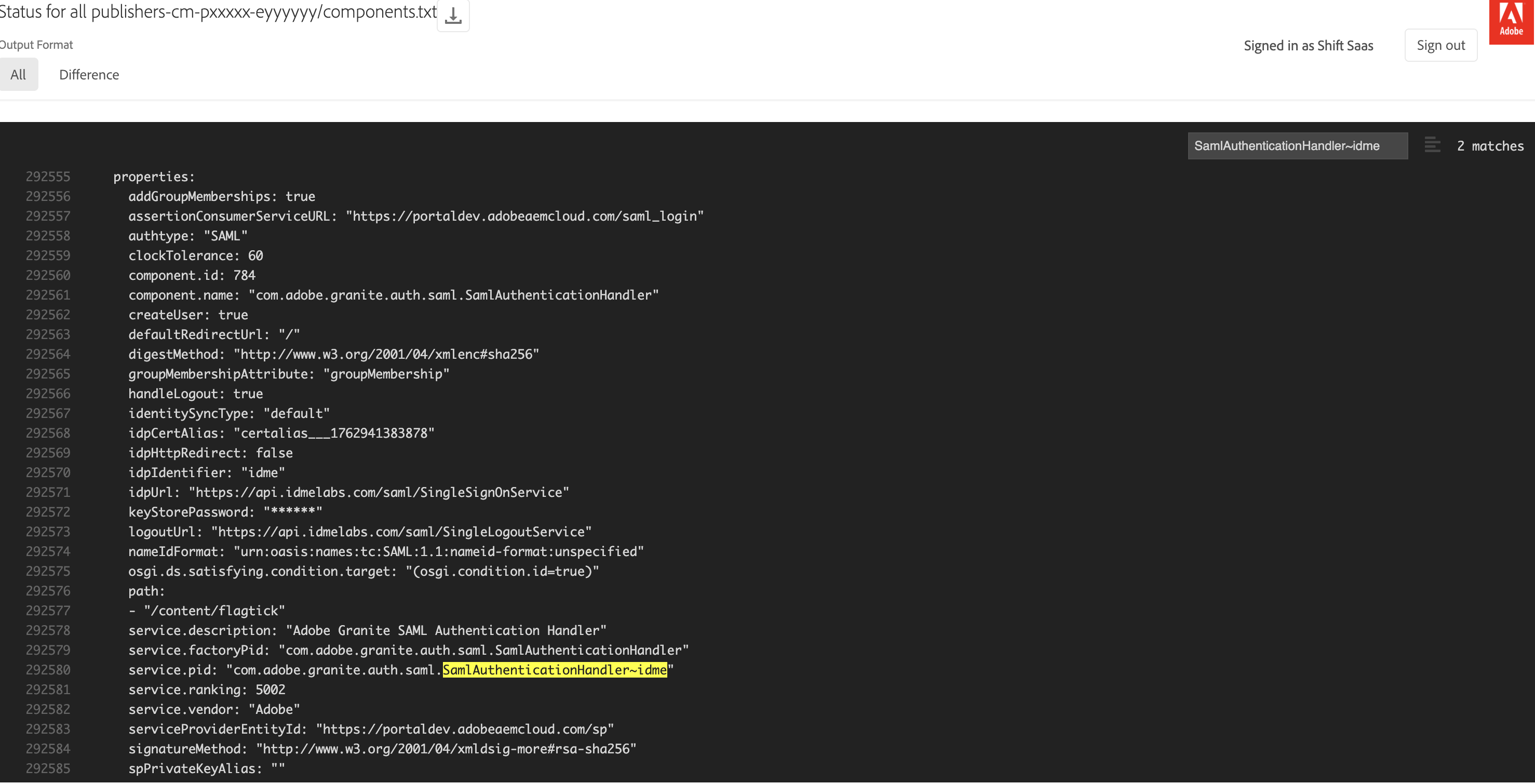Click line number 292555
Viewport: 1535px width, 784px height.
(x=48, y=177)
